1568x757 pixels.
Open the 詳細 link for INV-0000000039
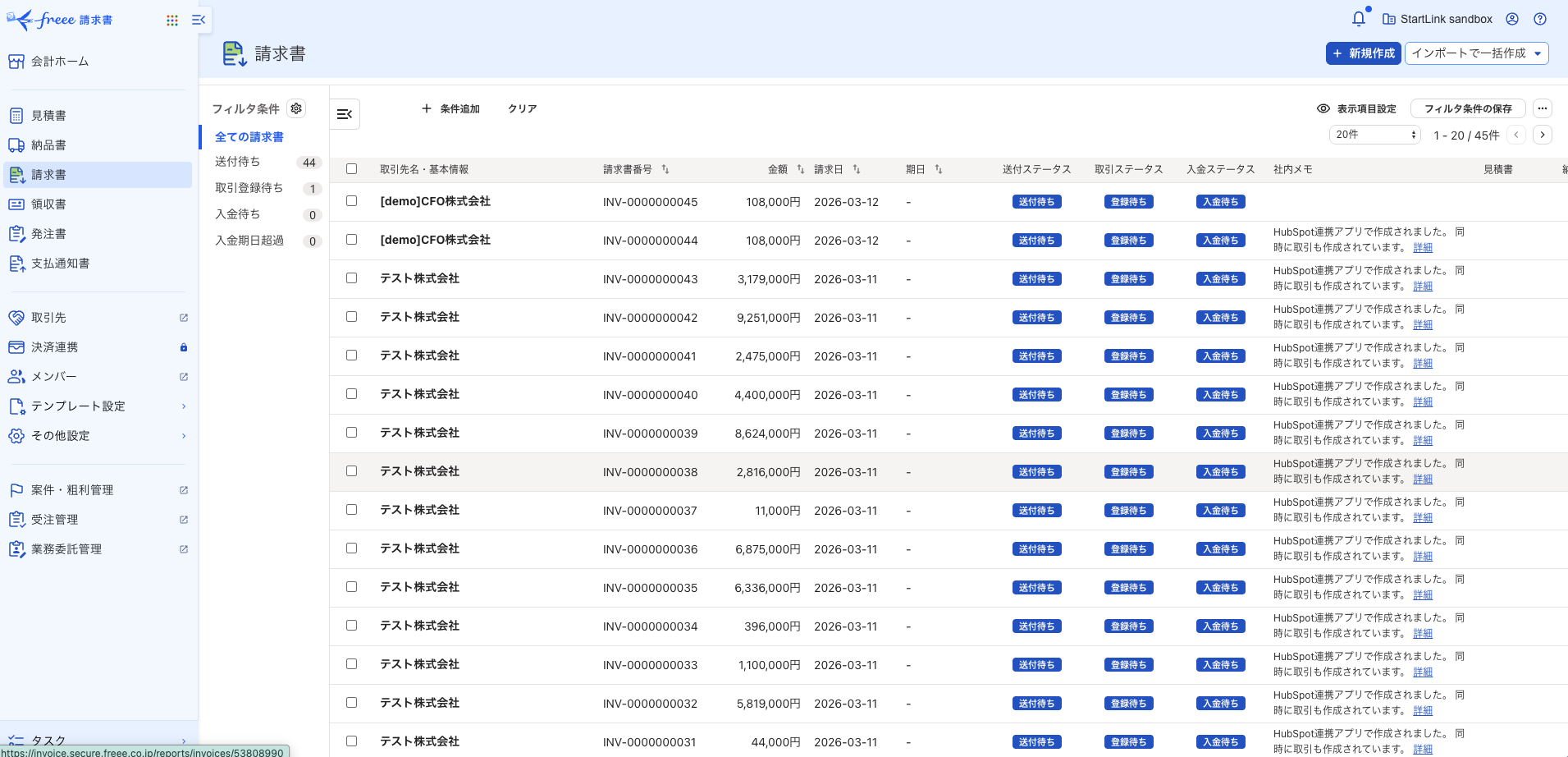point(1423,441)
